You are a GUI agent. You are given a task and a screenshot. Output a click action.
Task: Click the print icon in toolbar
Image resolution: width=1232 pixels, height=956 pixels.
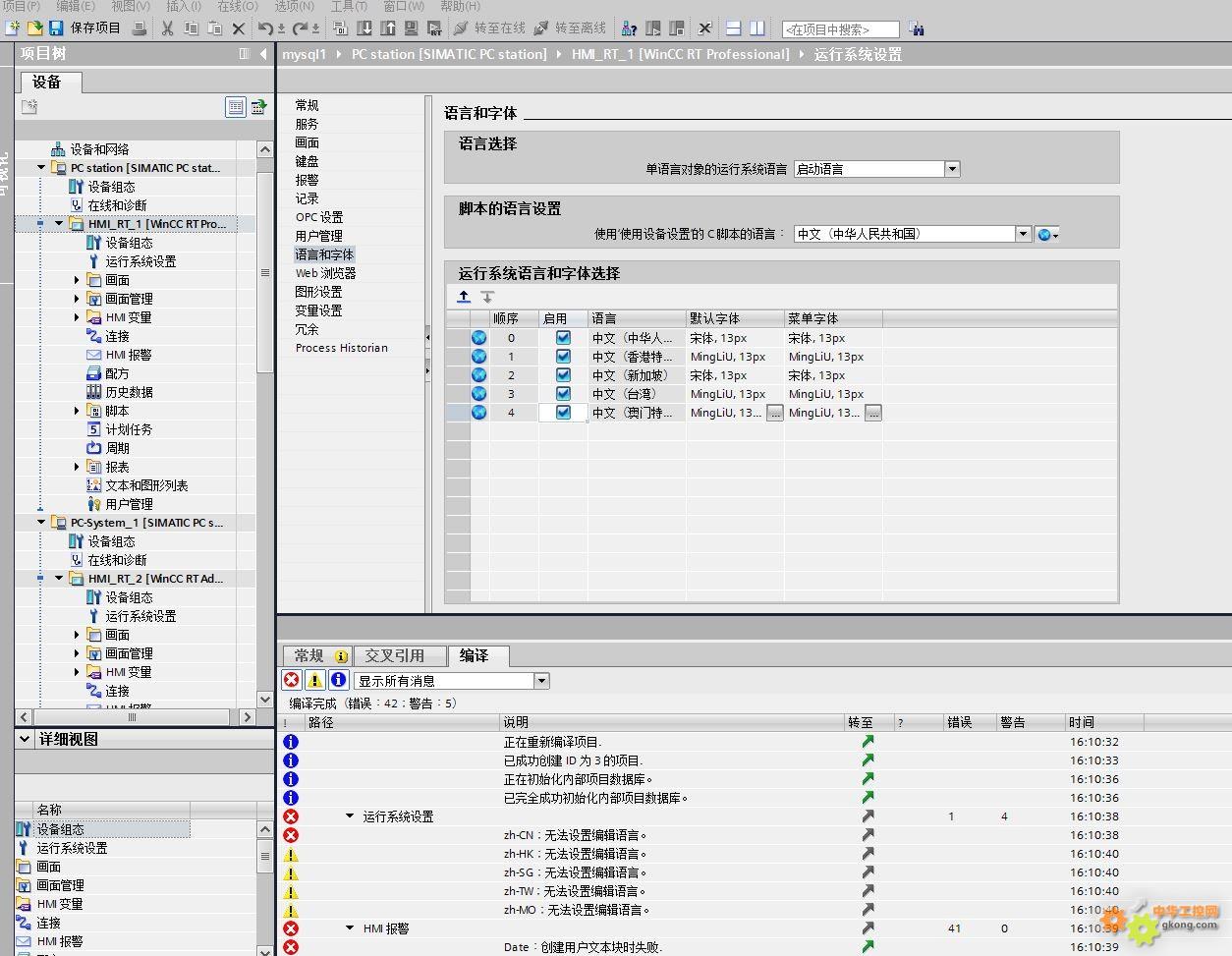click(x=140, y=28)
